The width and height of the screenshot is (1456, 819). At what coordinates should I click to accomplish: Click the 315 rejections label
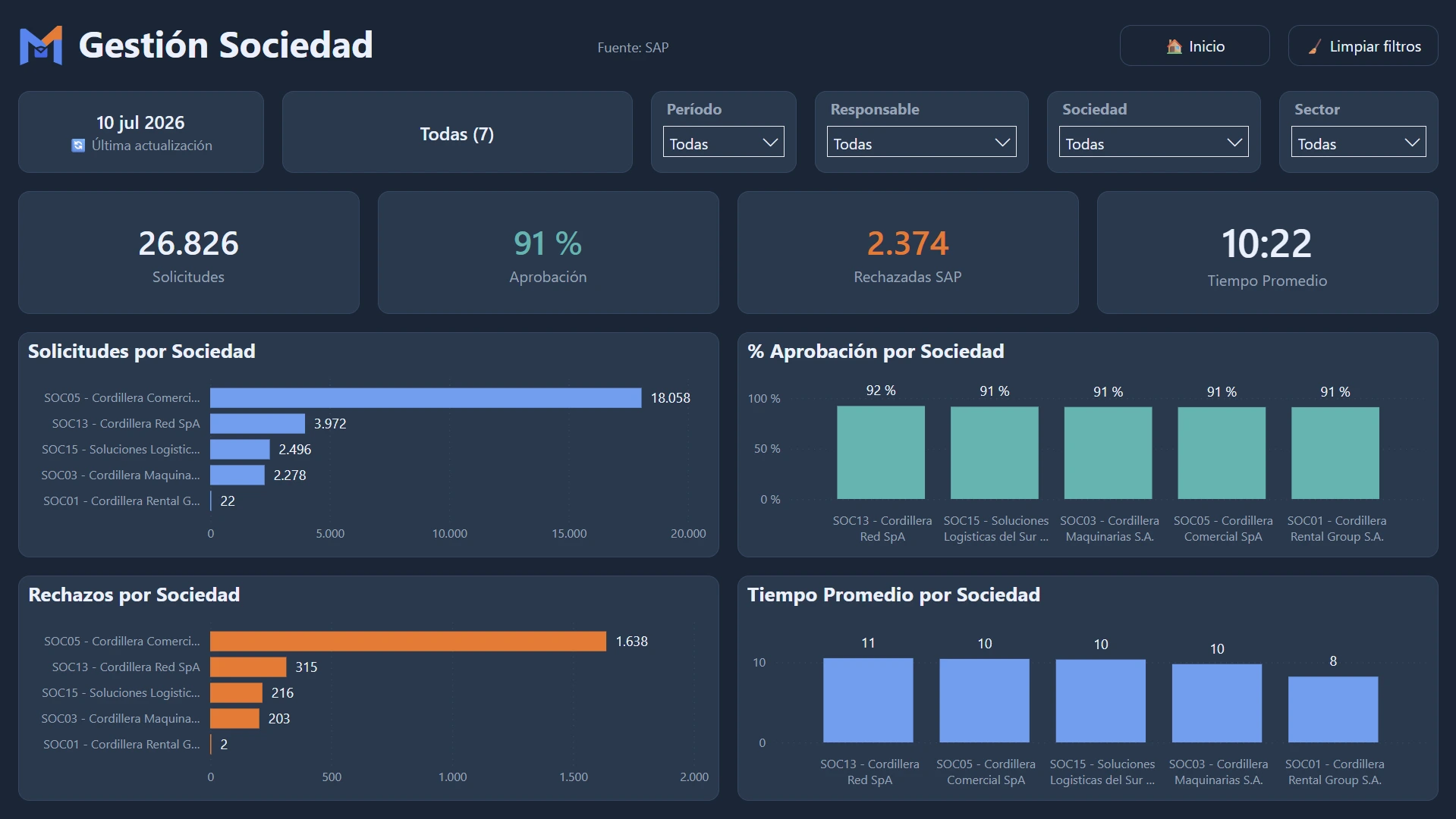(307, 667)
